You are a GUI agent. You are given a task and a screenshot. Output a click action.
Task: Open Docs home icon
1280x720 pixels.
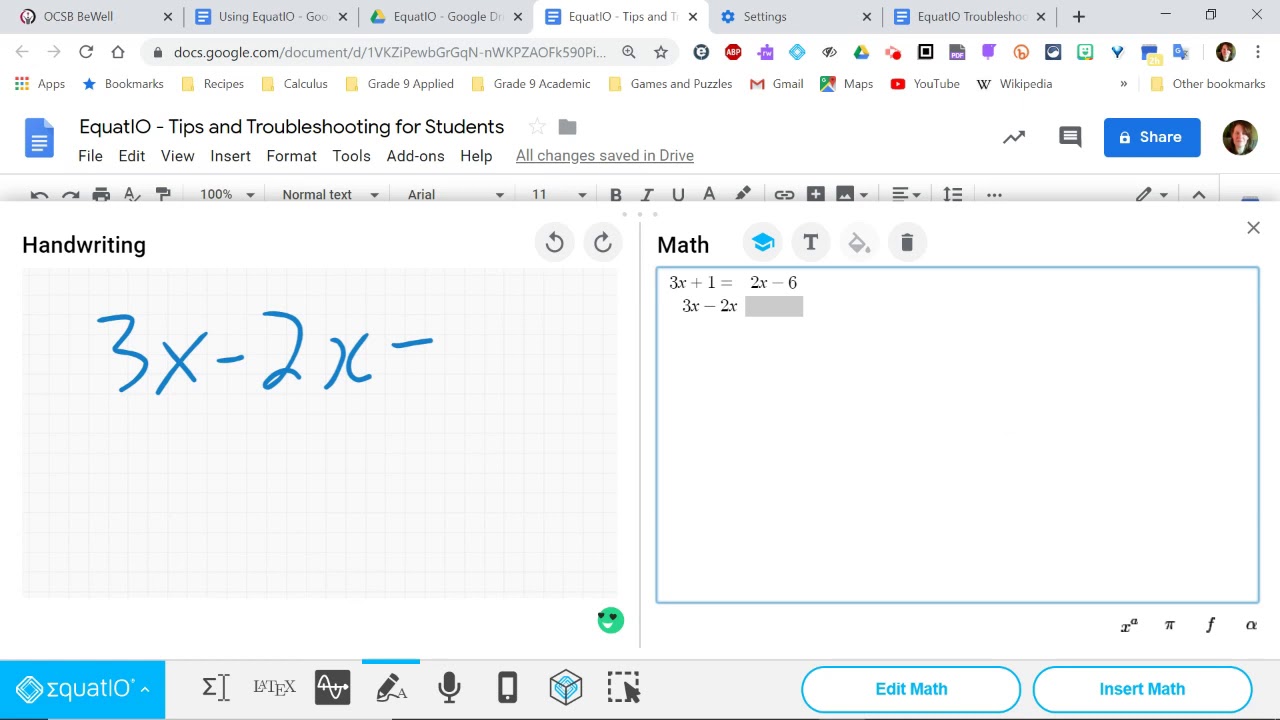tap(39, 137)
